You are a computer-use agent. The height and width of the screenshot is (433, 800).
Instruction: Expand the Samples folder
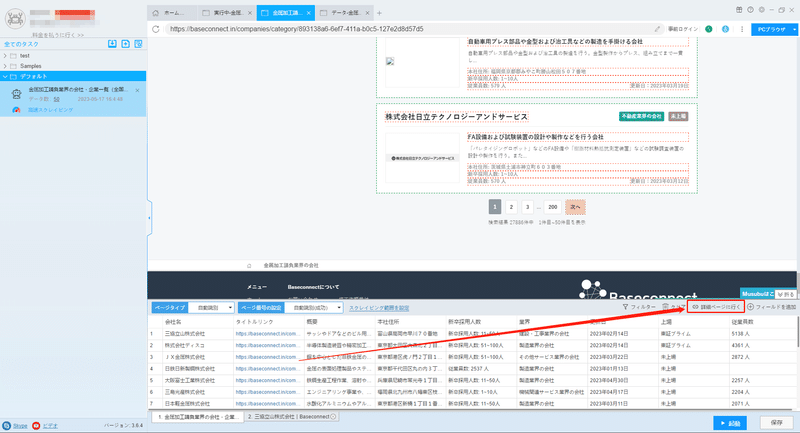point(5,66)
